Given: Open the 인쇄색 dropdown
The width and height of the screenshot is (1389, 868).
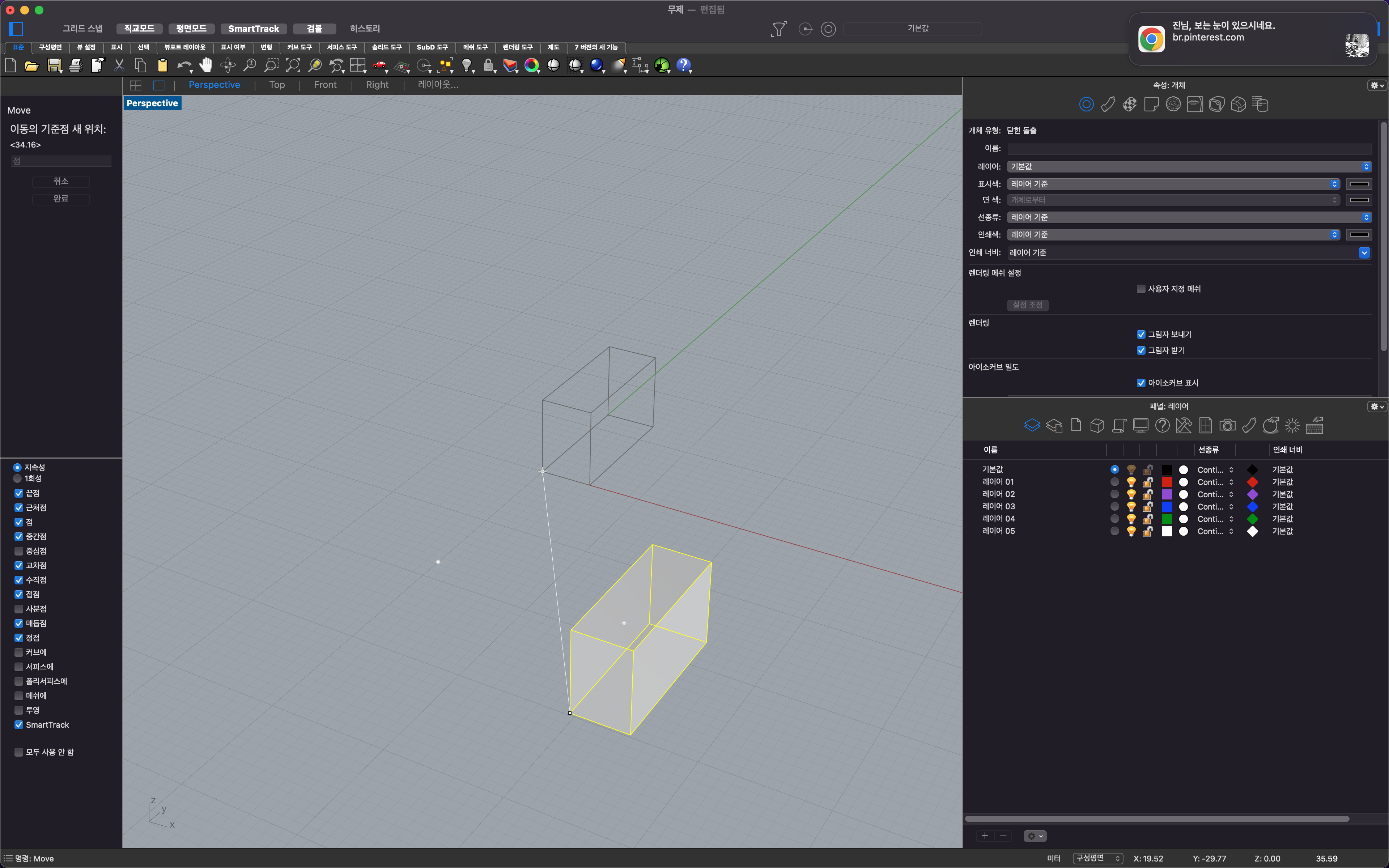Looking at the screenshot, I should point(1174,234).
